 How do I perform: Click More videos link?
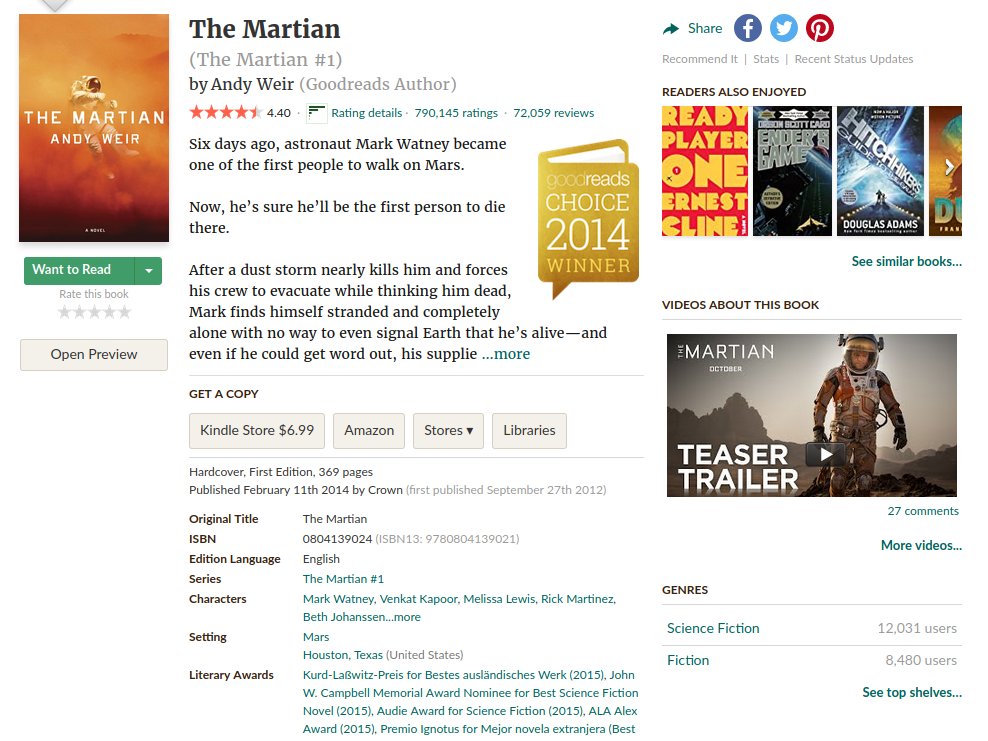coord(921,546)
